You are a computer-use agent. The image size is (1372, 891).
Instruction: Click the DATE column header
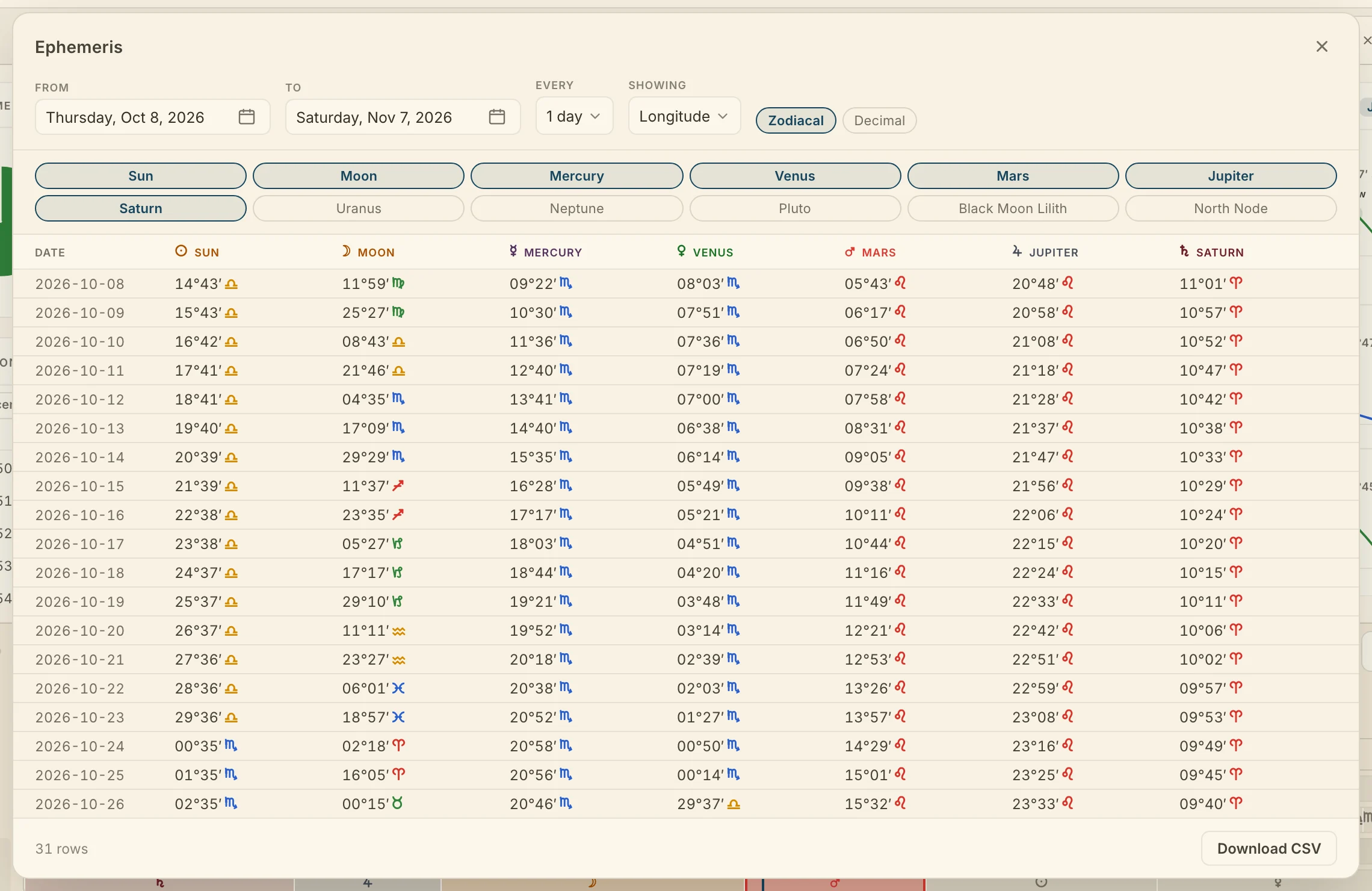[50, 252]
